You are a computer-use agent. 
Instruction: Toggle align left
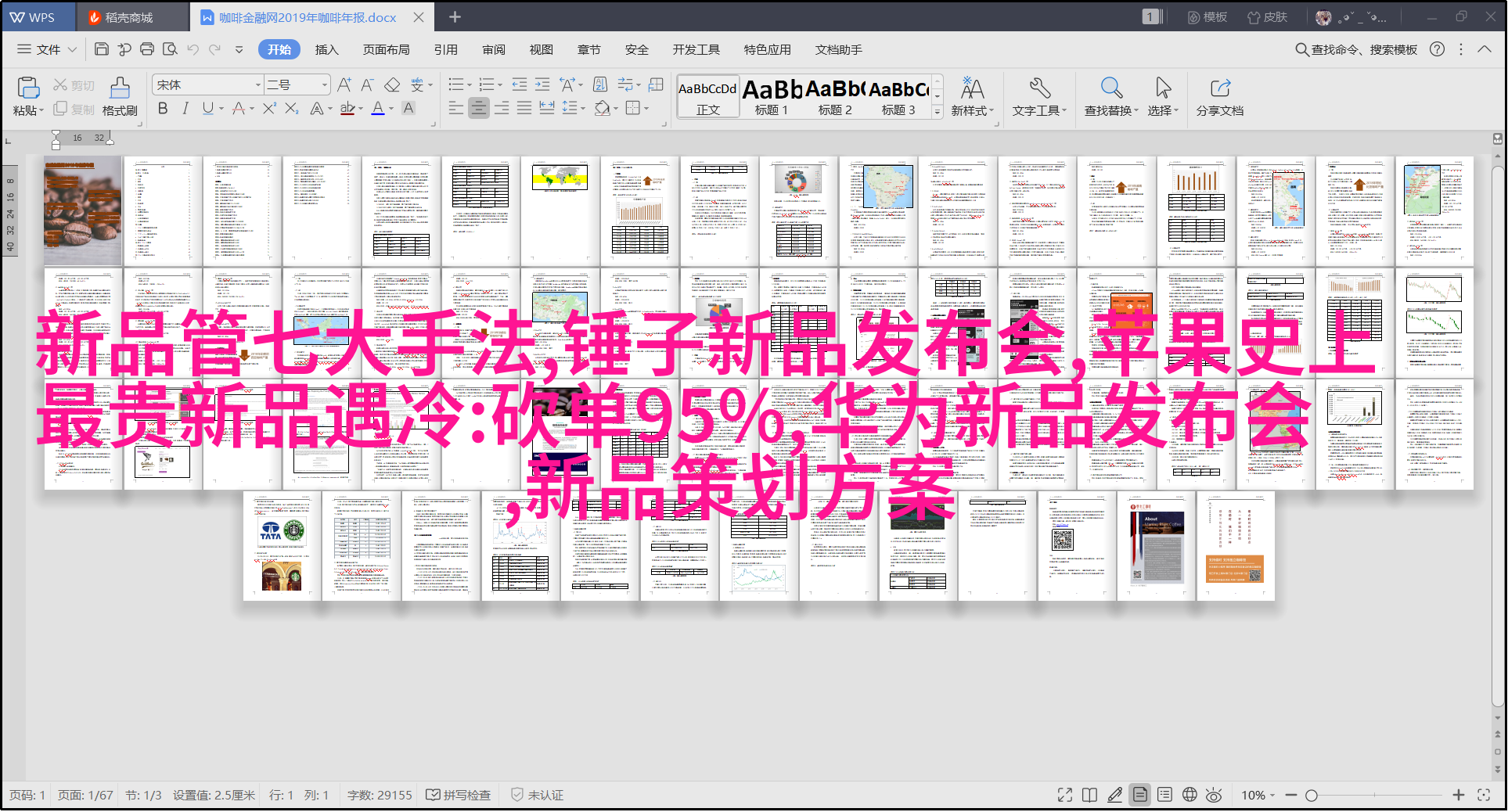coord(456,108)
